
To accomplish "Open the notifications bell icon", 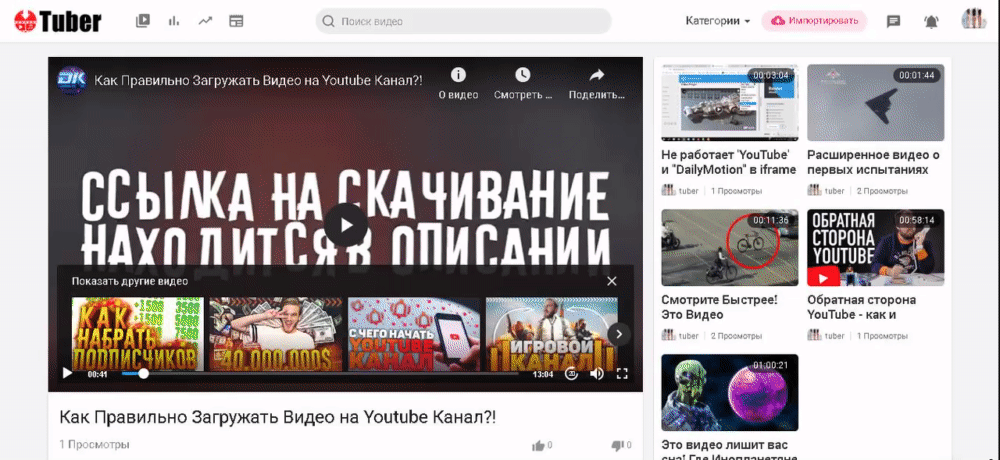I will pos(931,21).
